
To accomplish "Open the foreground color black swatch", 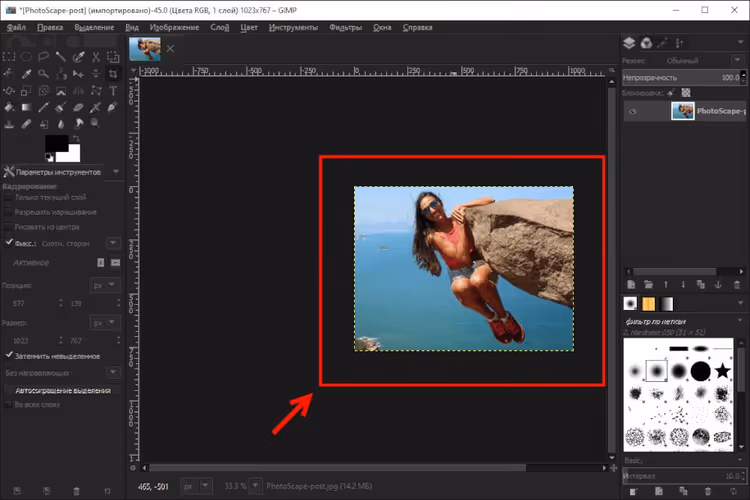I will coord(55,143).
